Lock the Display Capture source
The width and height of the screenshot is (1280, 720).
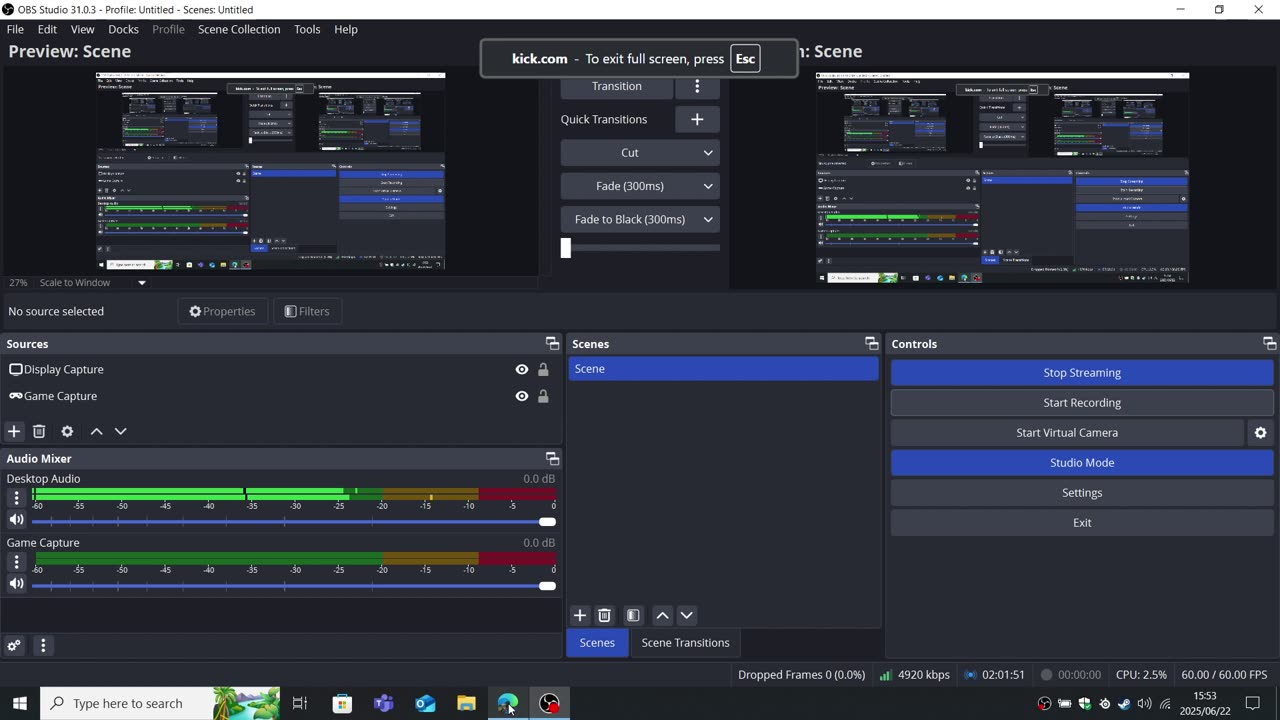click(543, 370)
